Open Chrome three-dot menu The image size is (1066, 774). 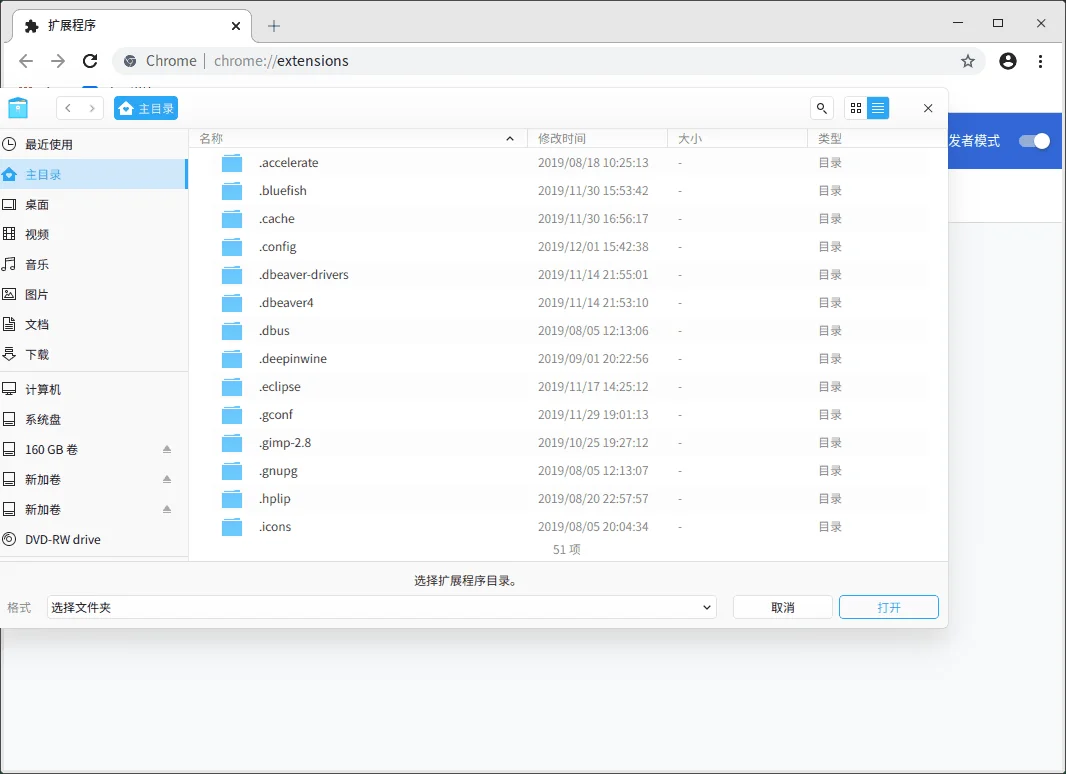pos(1040,61)
